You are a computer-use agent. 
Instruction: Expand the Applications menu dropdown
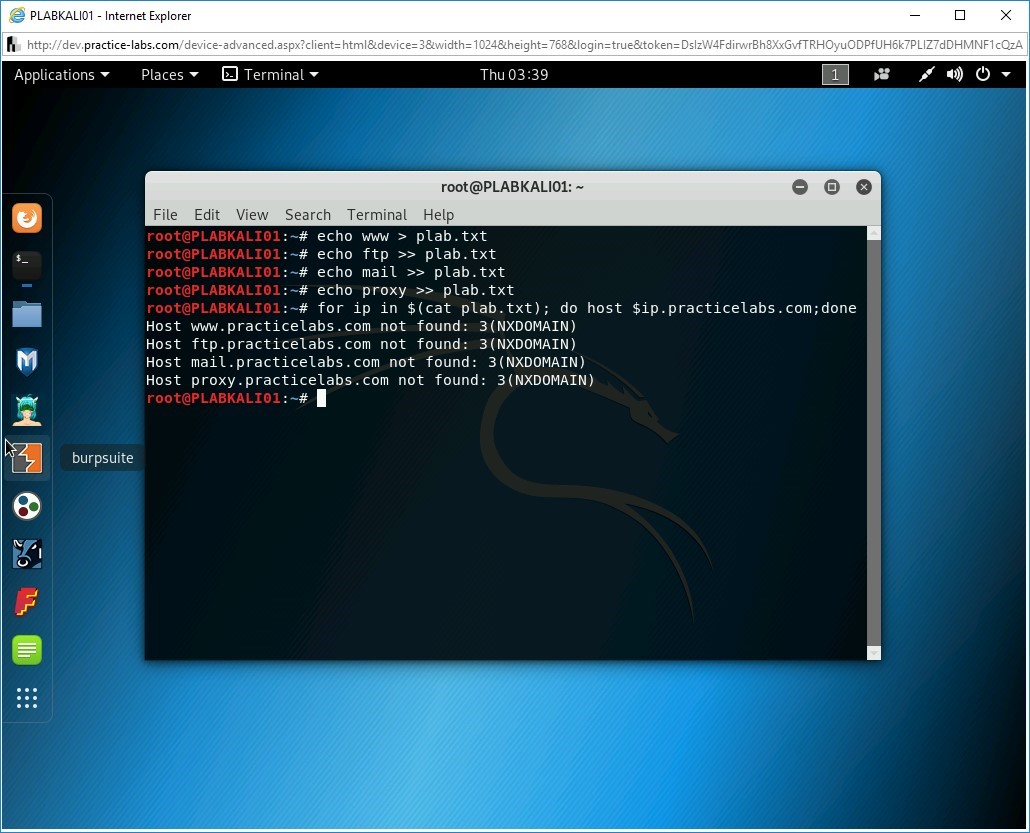point(61,75)
